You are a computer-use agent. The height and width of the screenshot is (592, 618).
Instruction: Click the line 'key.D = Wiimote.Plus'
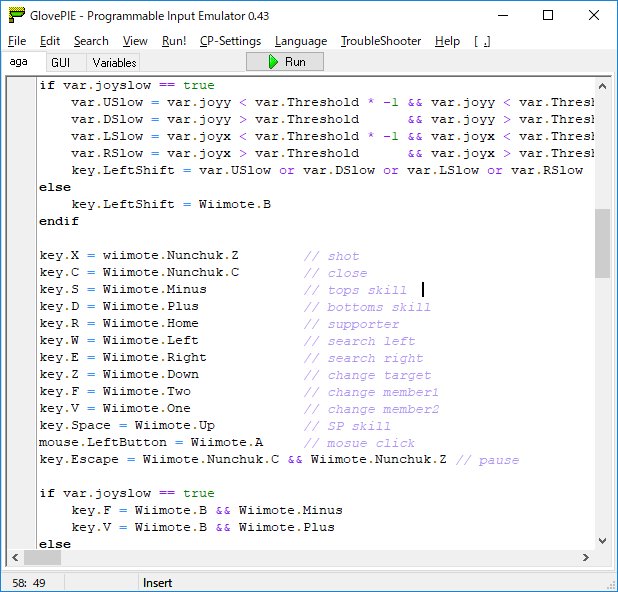point(119,306)
